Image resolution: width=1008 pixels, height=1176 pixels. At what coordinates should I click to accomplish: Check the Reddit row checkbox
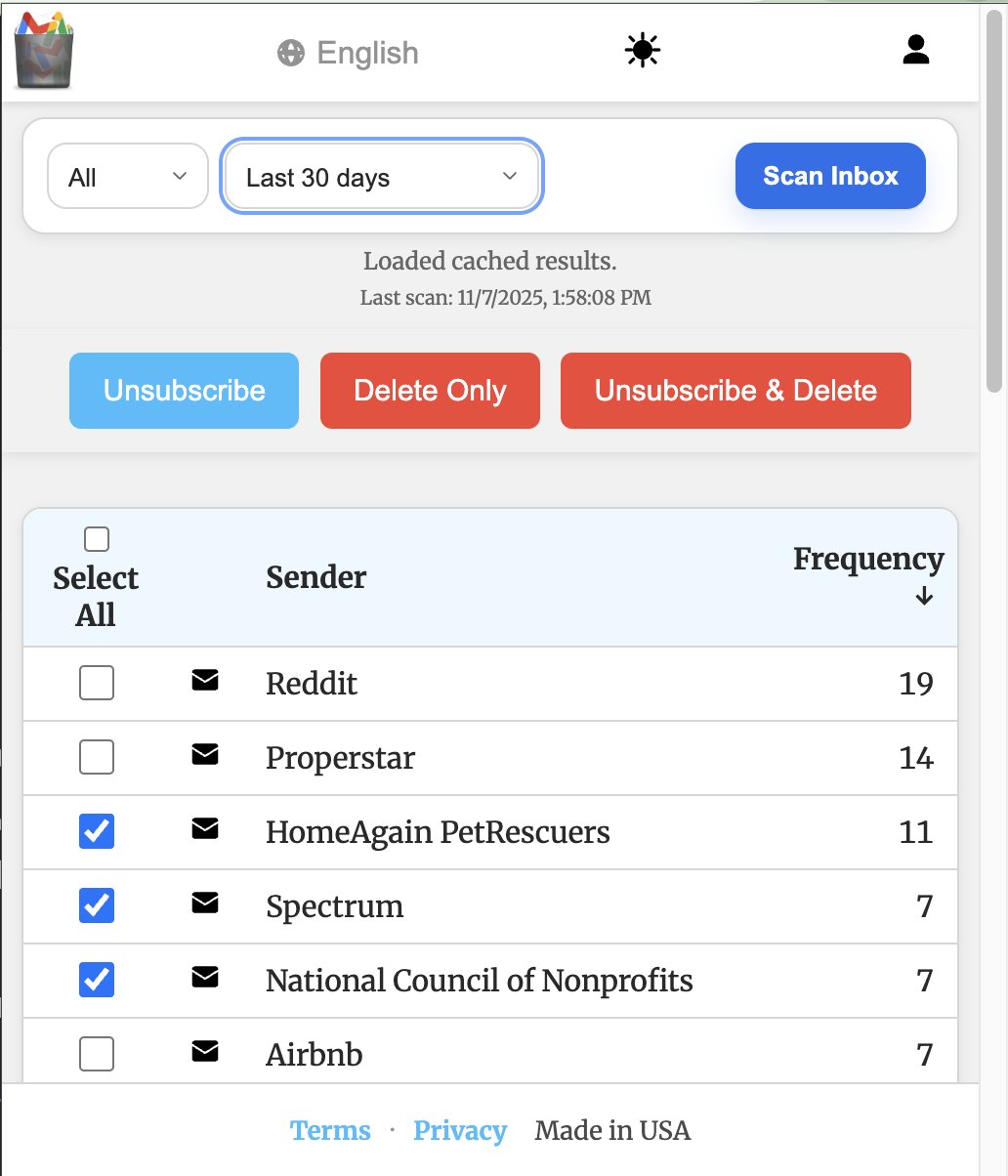(97, 683)
